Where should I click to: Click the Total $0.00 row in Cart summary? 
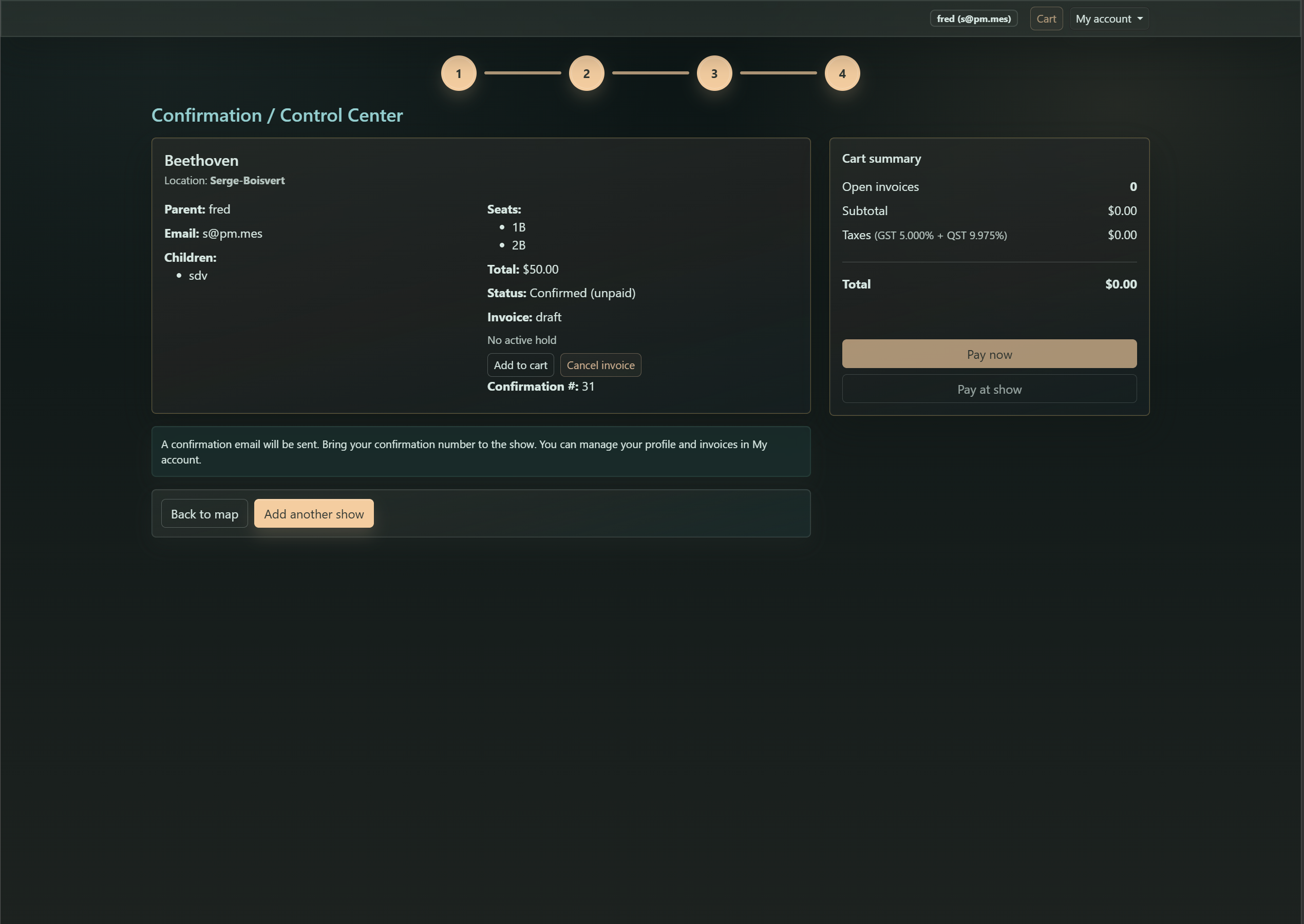989,284
